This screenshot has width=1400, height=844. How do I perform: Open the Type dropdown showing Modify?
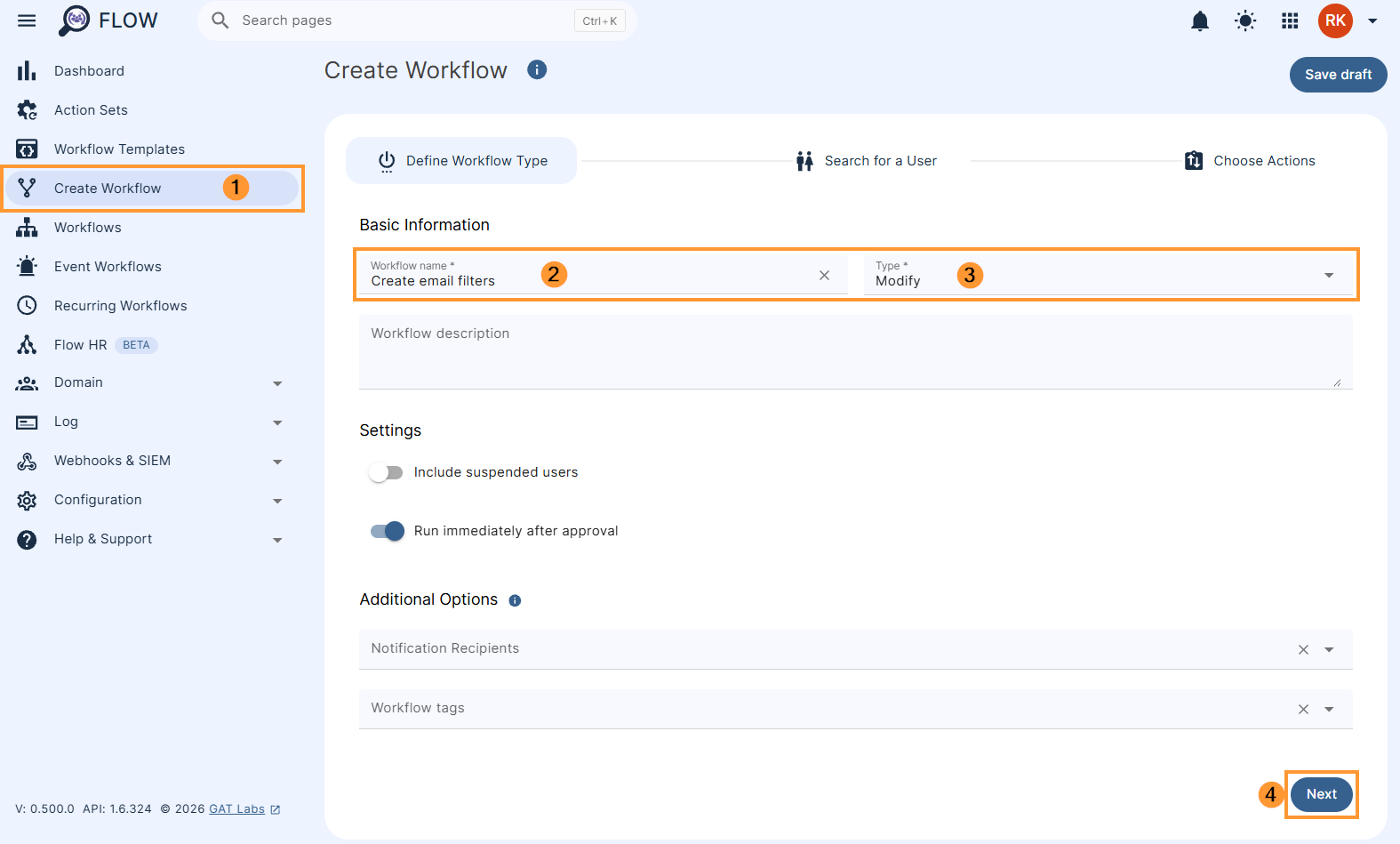point(1108,276)
